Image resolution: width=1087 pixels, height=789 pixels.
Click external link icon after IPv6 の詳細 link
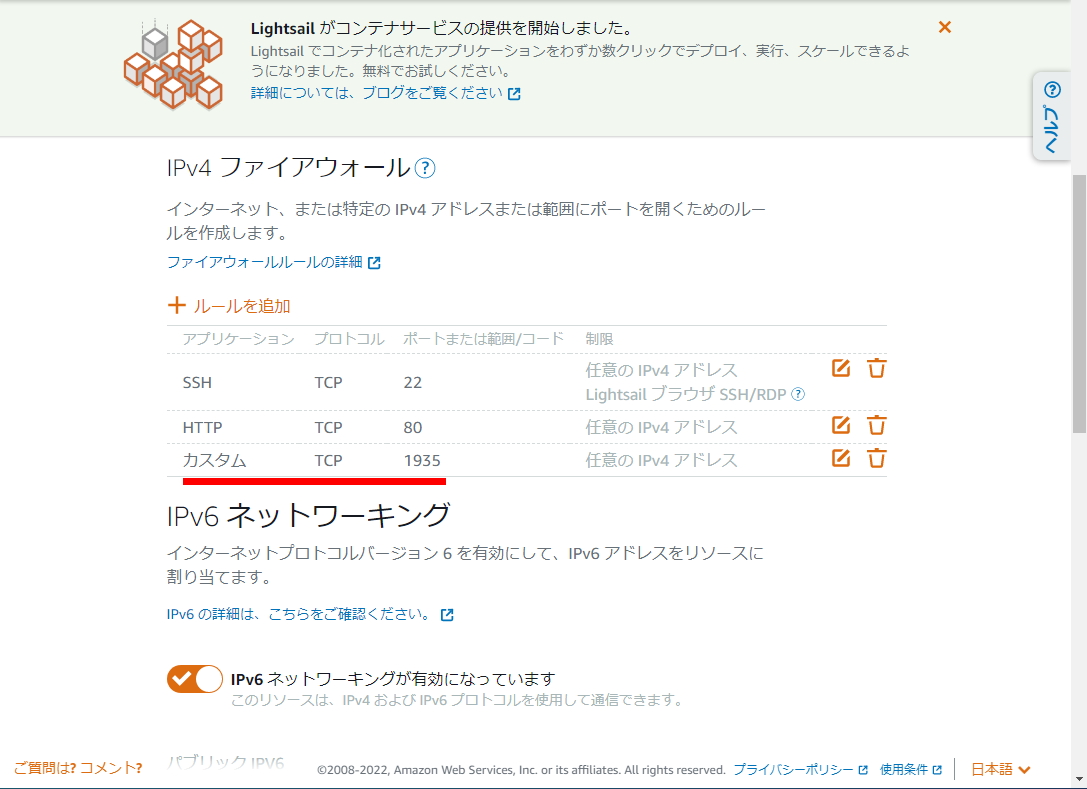pyautogui.click(x=447, y=615)
